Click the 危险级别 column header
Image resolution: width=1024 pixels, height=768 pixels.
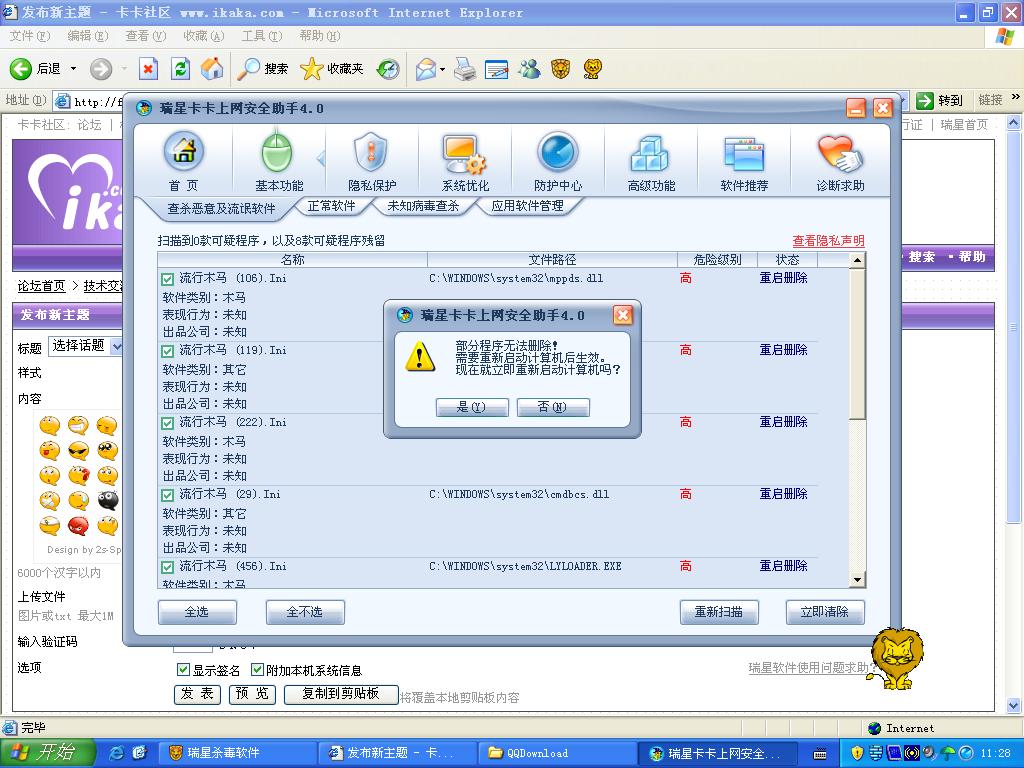(x=717, y=260)
